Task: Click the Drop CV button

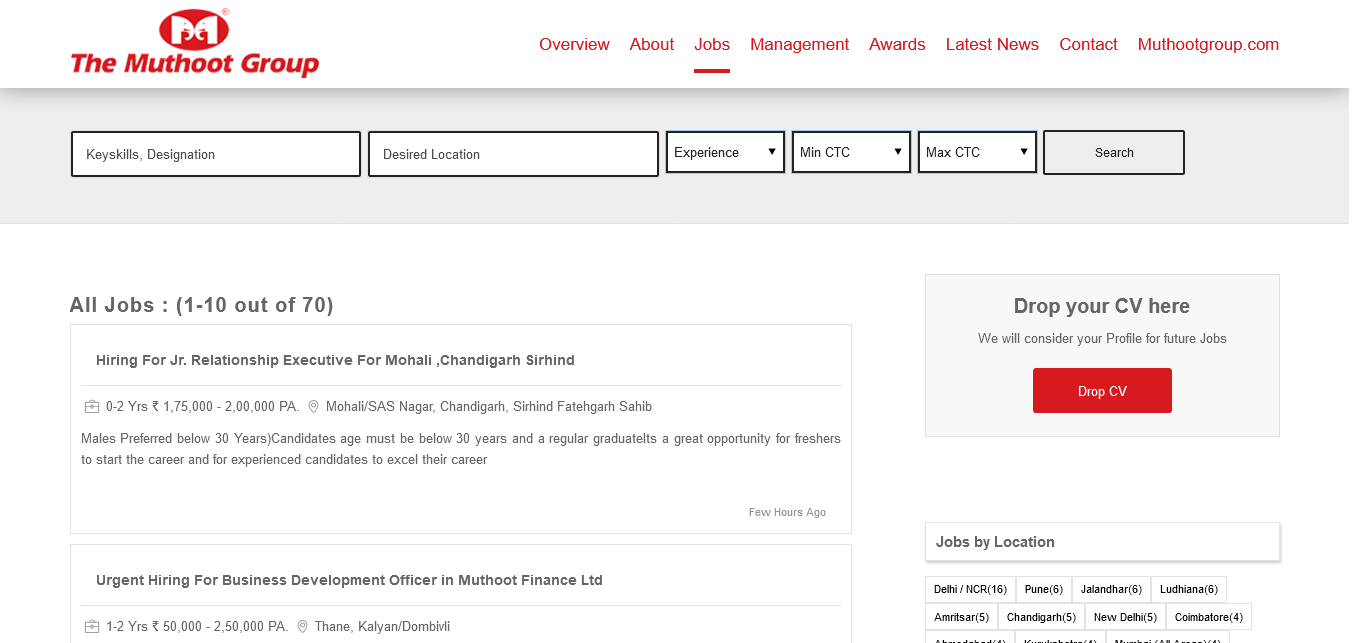Action: click(1102, 391)
